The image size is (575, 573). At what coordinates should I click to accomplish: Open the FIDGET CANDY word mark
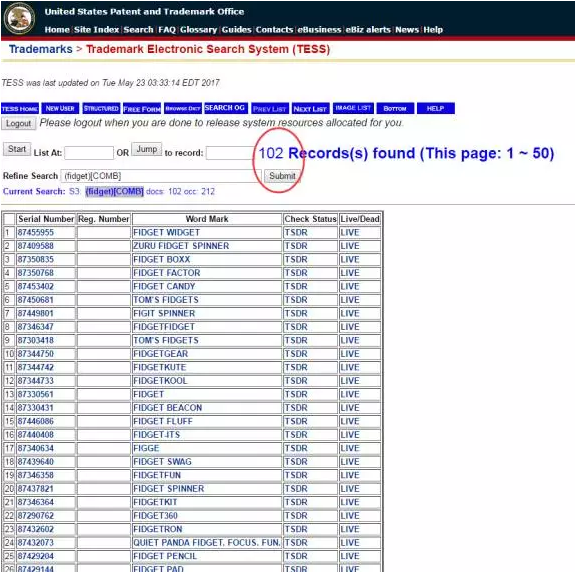(x=164, y=286)
